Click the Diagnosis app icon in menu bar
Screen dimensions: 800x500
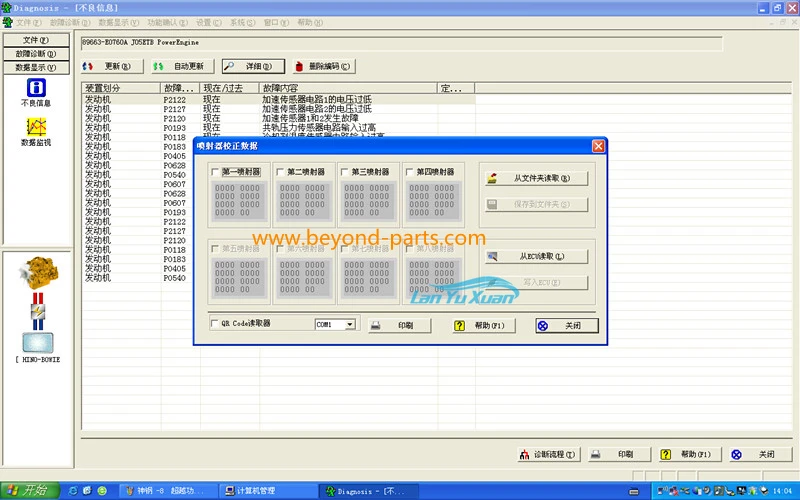7,22
